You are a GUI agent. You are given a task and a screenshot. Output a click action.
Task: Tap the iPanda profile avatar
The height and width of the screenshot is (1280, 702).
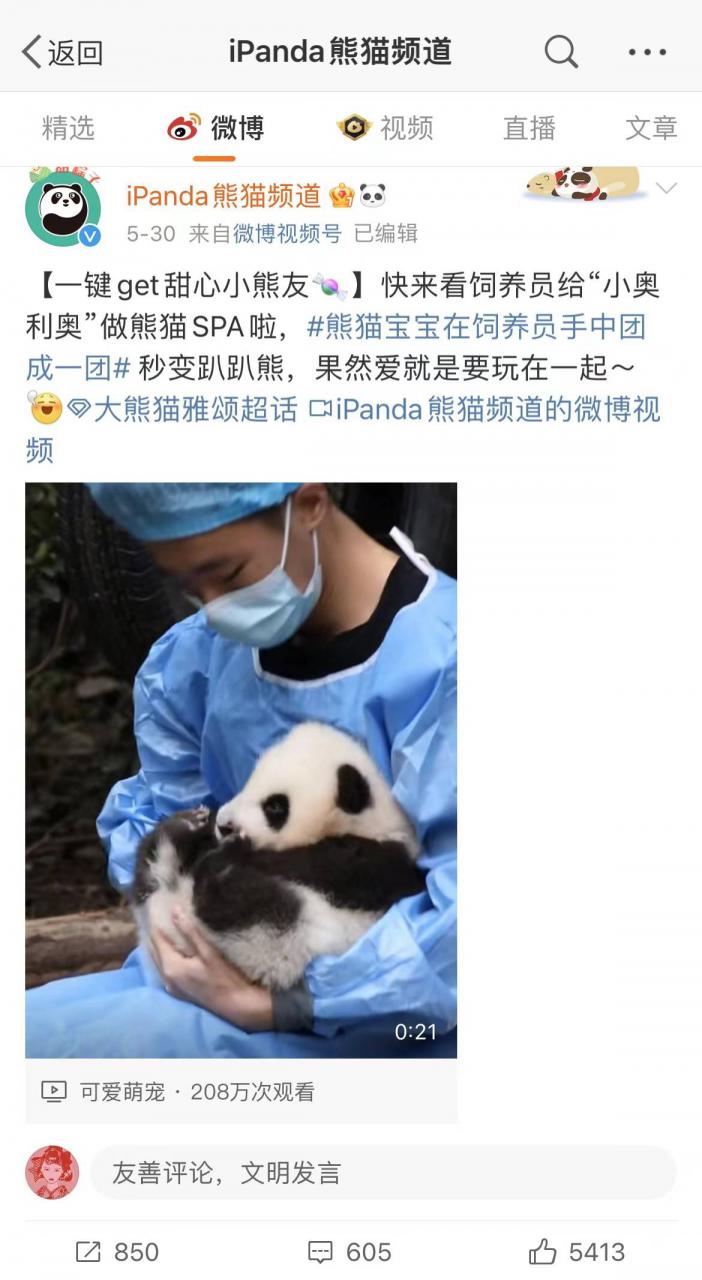pos(63,209)
